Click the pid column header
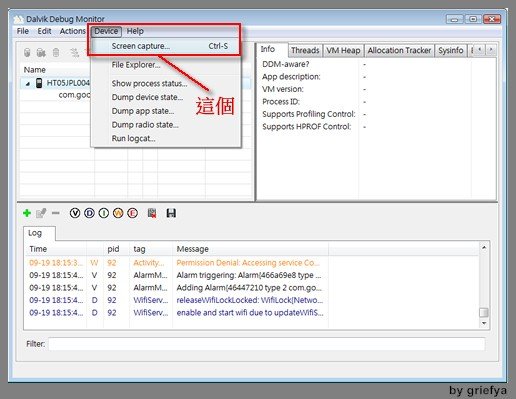The height and width of the screenshot is (399, 516). point(116,249)
